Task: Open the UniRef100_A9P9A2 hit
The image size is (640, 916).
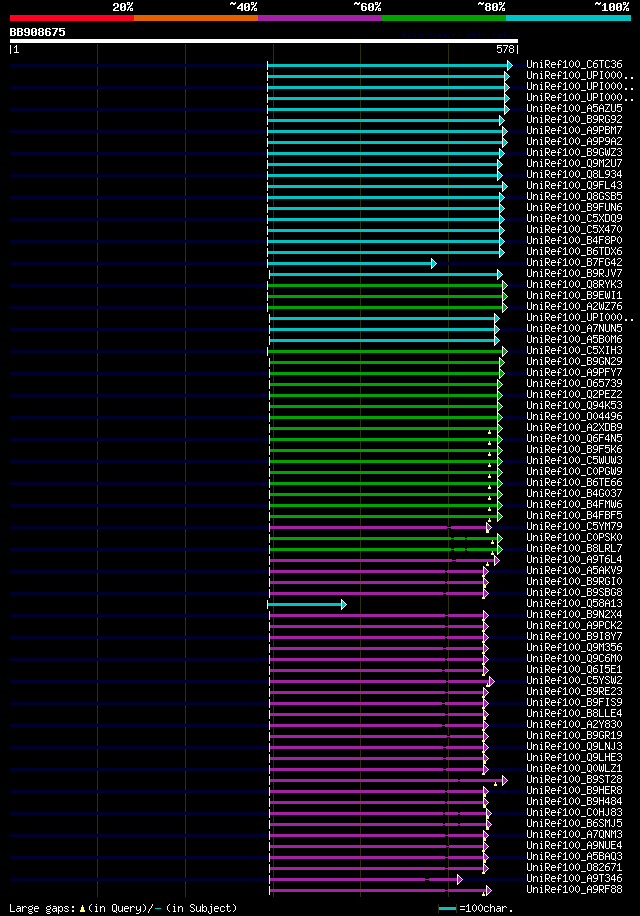Action: point(574,141)
